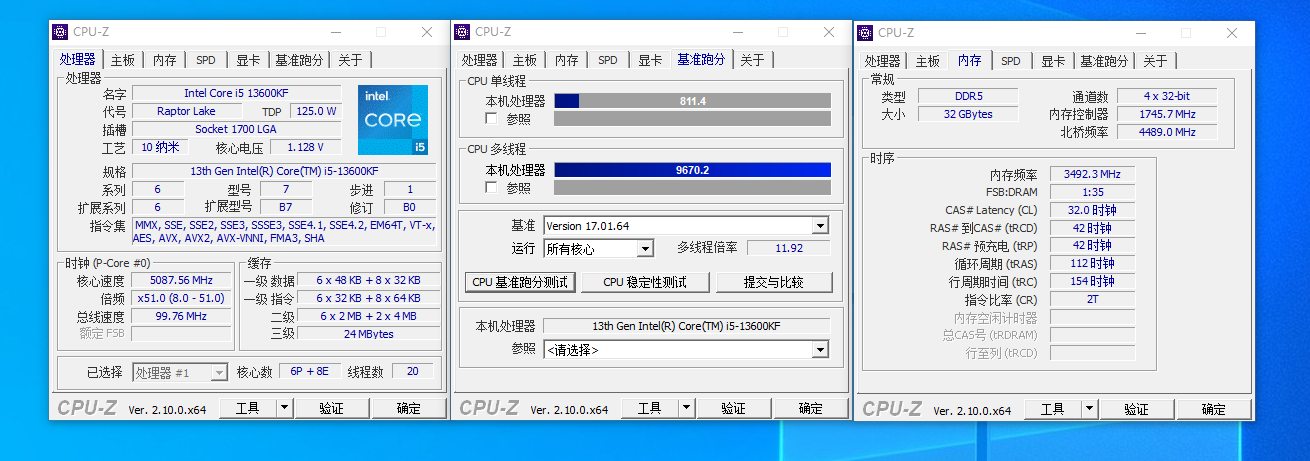Switch to the 处理器 tab in the memory window
This screenshot has width=1310, height=461.
(883, 62)
